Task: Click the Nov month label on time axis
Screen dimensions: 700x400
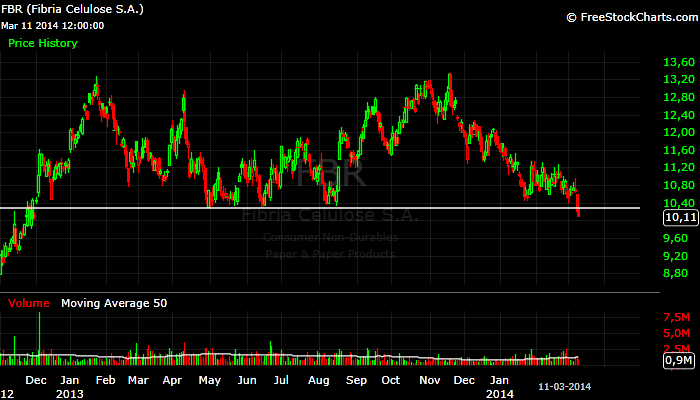Action: (x=430, y=380)
